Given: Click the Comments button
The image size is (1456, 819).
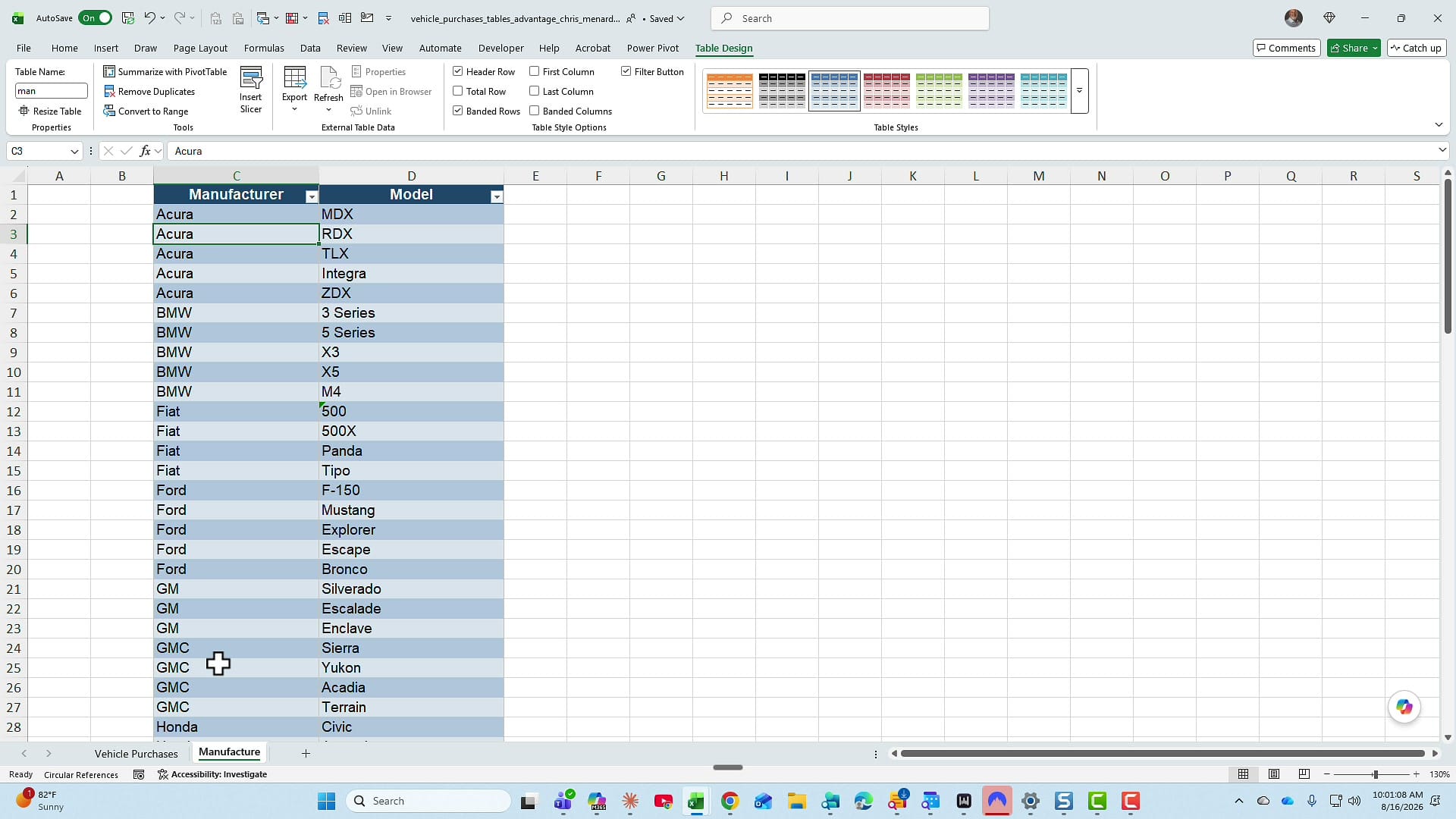Looking at the screenshot, I should [x=1286, y=48].
